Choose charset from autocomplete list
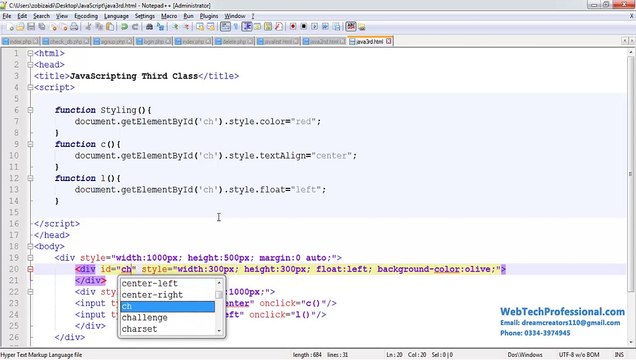The width and height of the screenshot is (636, 360). click(168, 329)
